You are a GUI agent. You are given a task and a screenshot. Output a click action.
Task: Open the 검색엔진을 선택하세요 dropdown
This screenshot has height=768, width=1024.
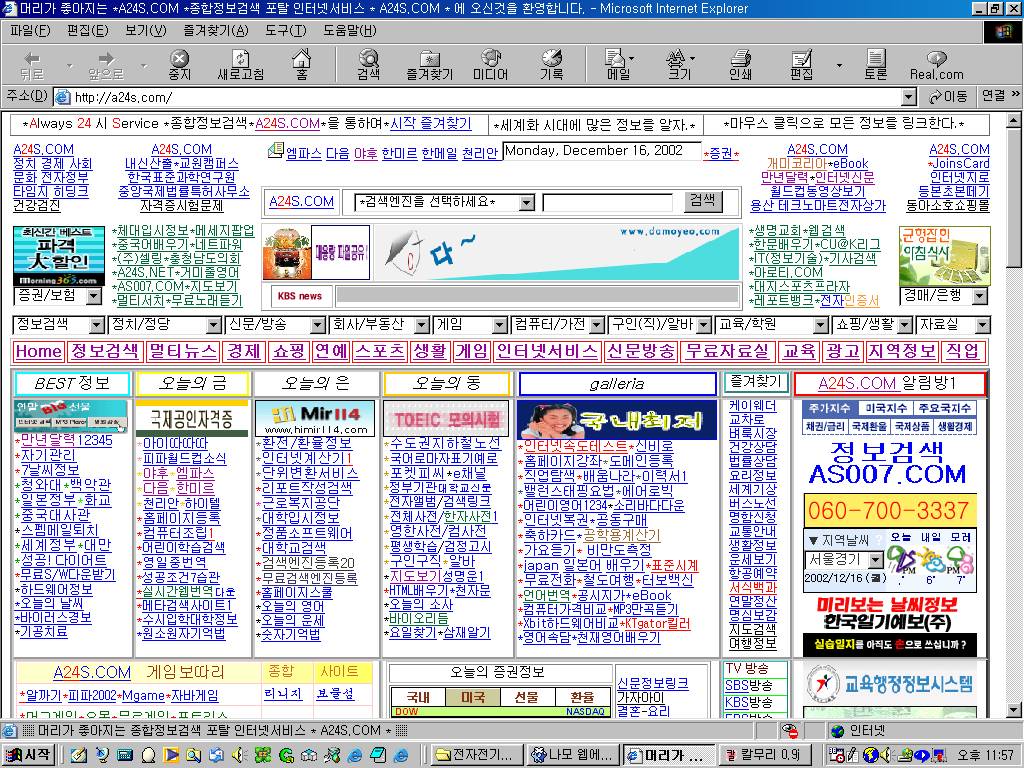pyautogui.click(x=445, y=203)
